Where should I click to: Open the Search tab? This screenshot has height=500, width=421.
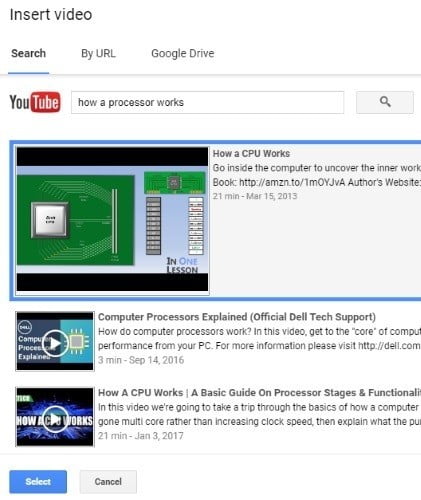[x=29, y=53]
